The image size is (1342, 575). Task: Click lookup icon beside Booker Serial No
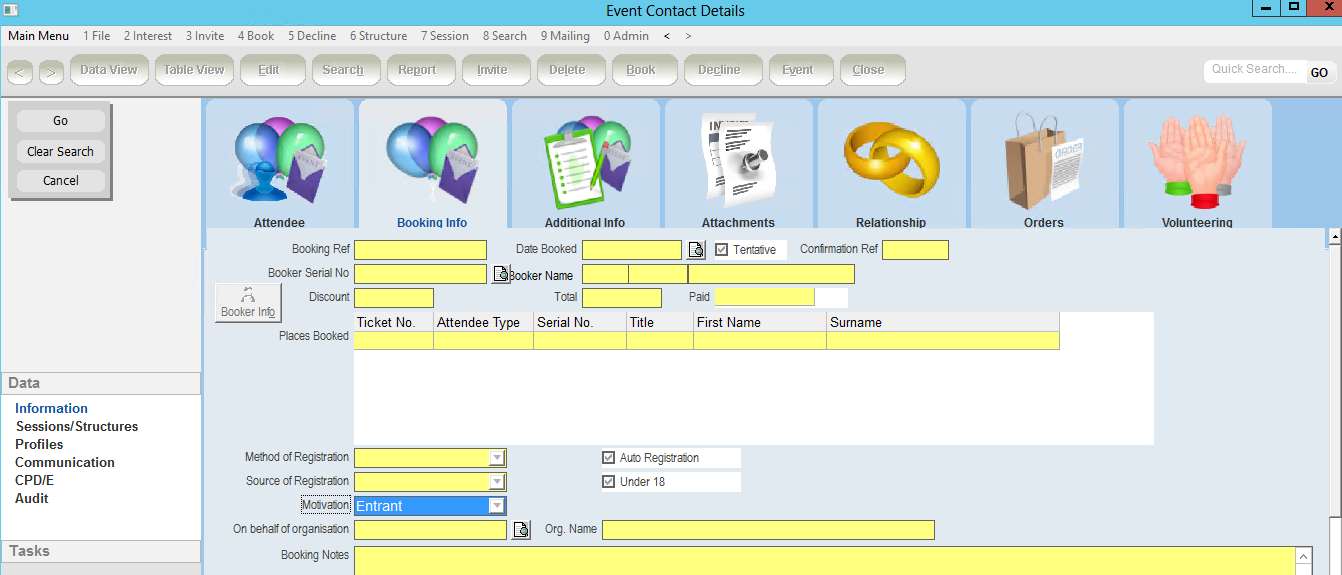click(x=501, y=274)
